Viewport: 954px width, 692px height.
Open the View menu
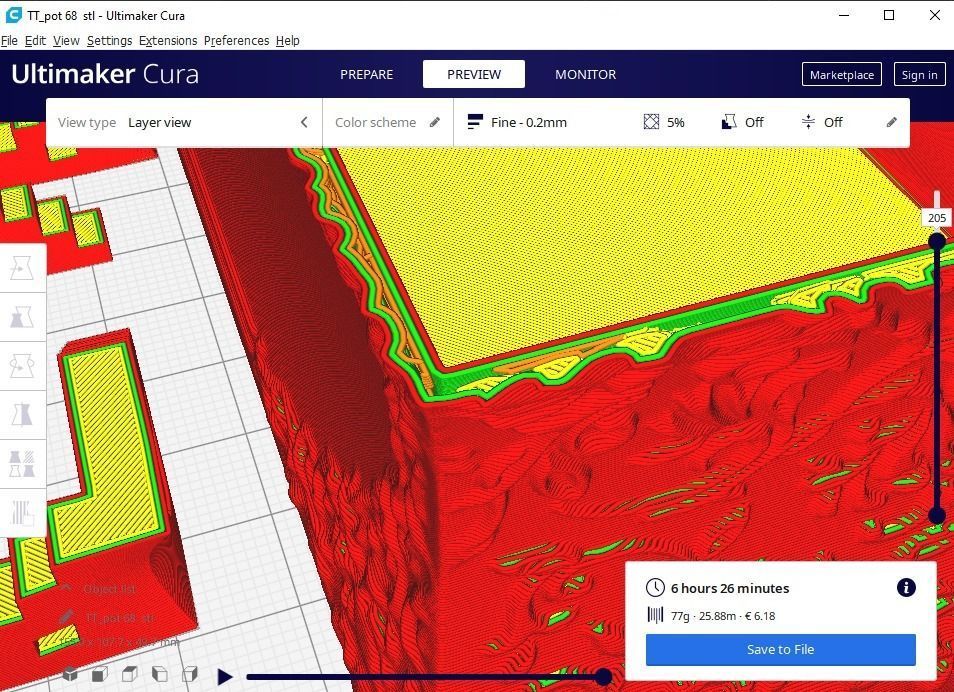pos(66,40)
